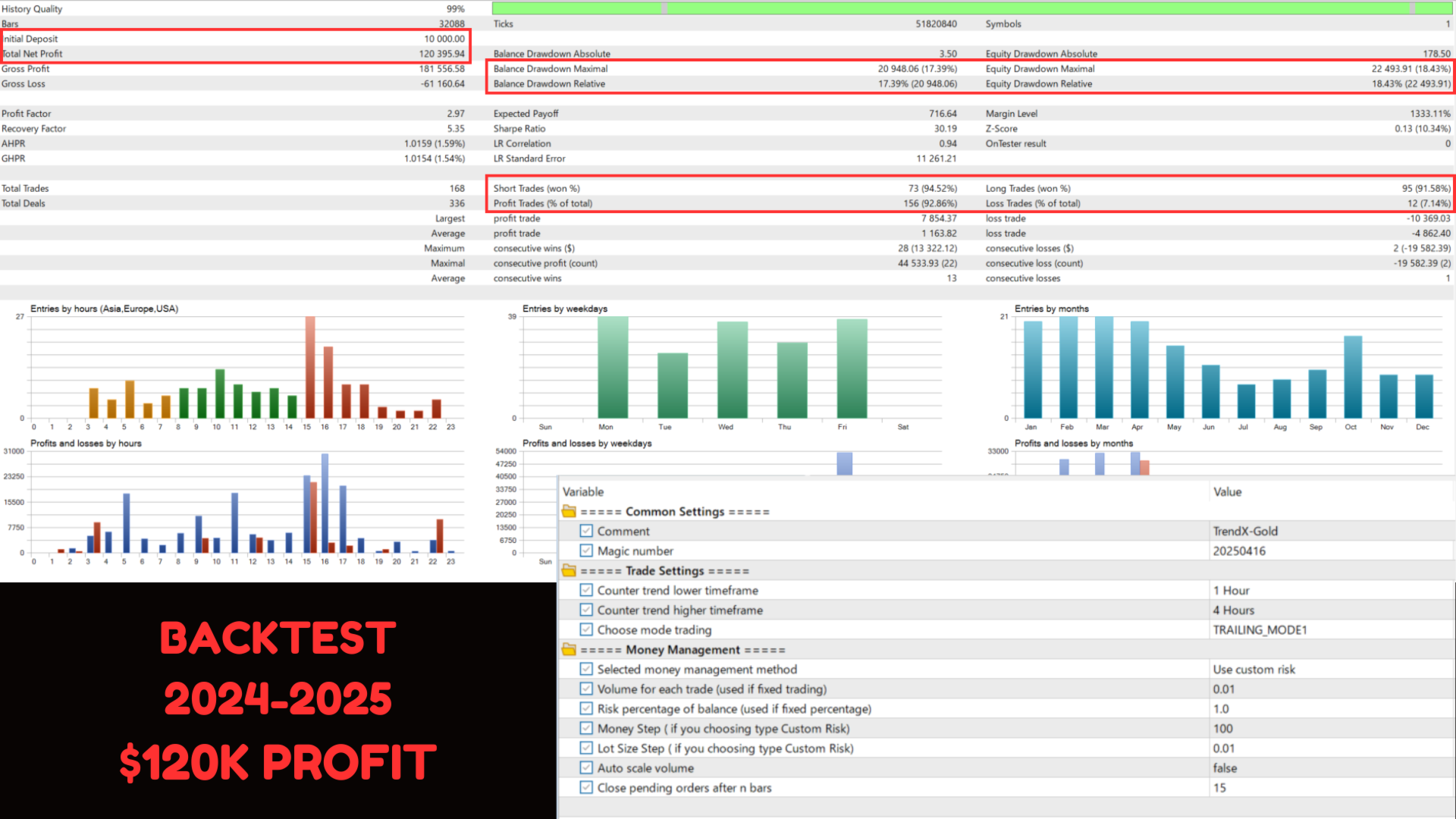Toggle the Comment checkbox
The image size is (1456, 819).
coord(586,531)
